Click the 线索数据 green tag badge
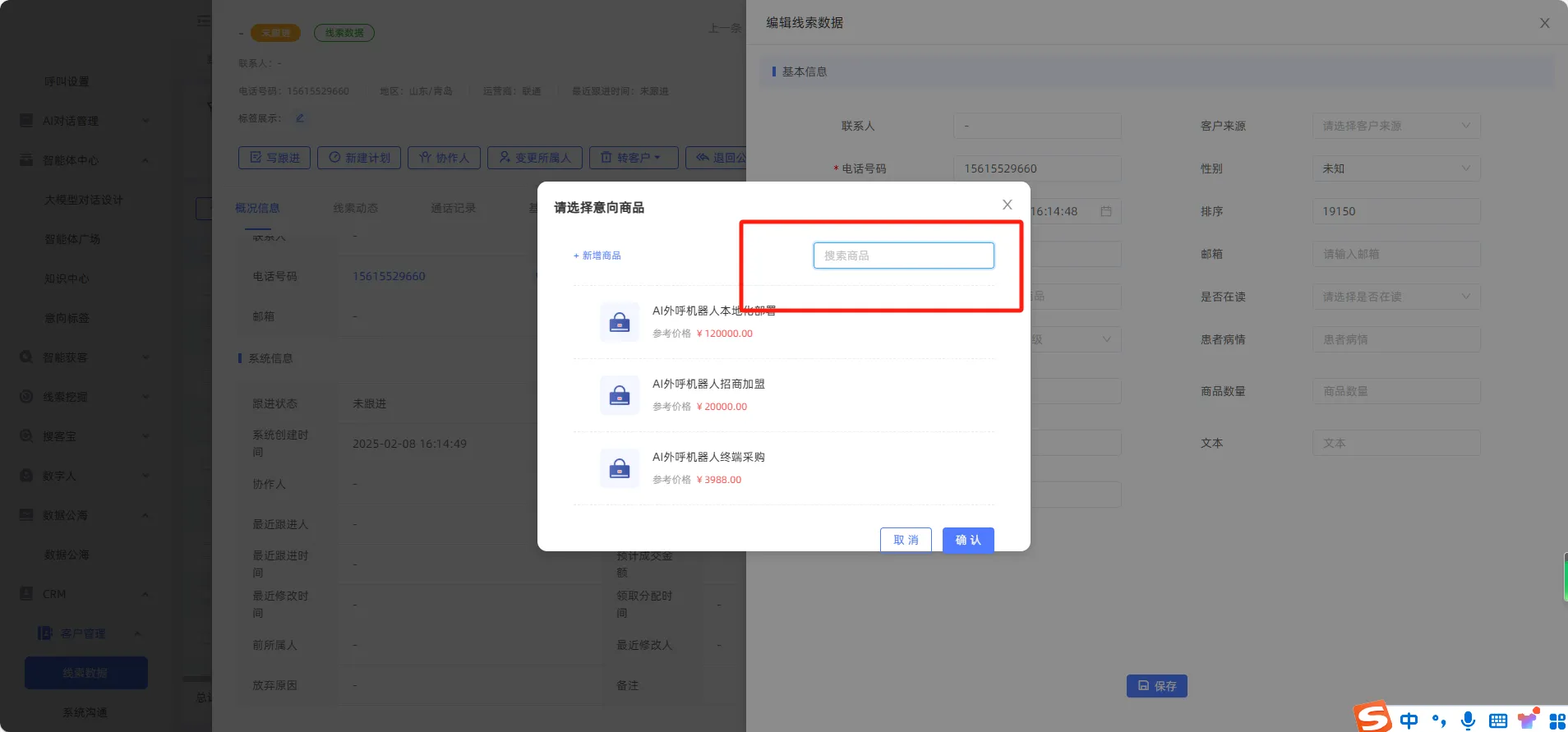The image size is (1568, 732). click(344, 33)
